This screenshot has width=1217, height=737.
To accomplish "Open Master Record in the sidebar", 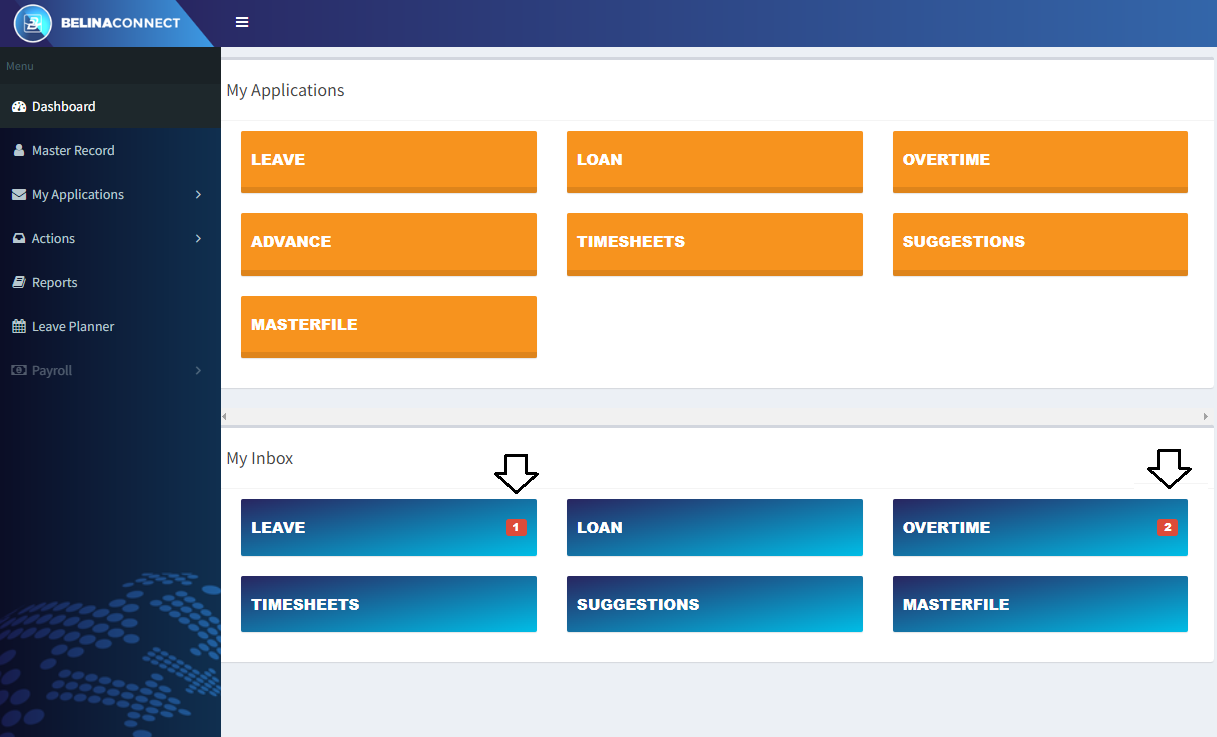I will click(110, 150).
